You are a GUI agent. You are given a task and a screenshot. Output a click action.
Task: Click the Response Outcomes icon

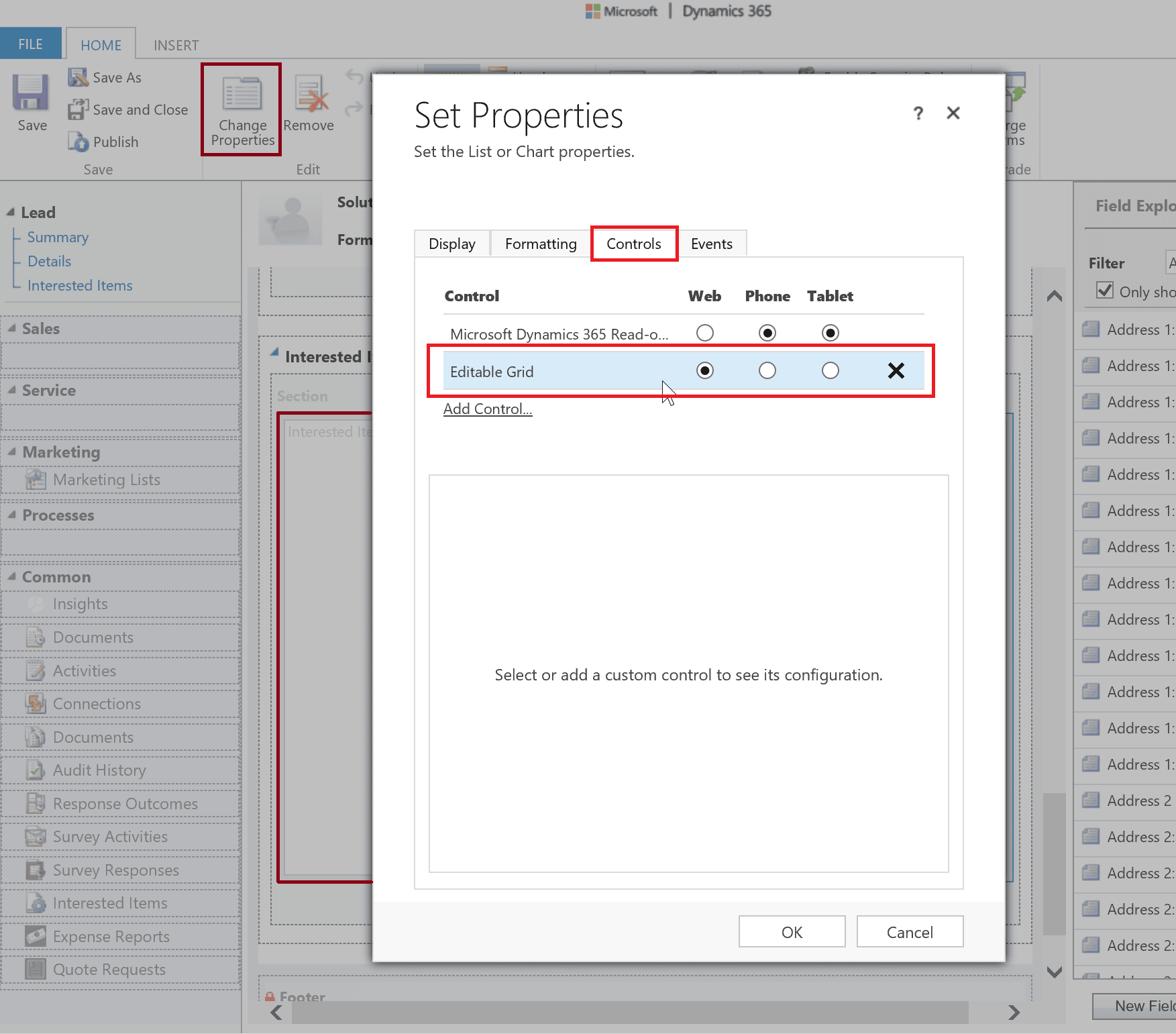tap(36, 804)
